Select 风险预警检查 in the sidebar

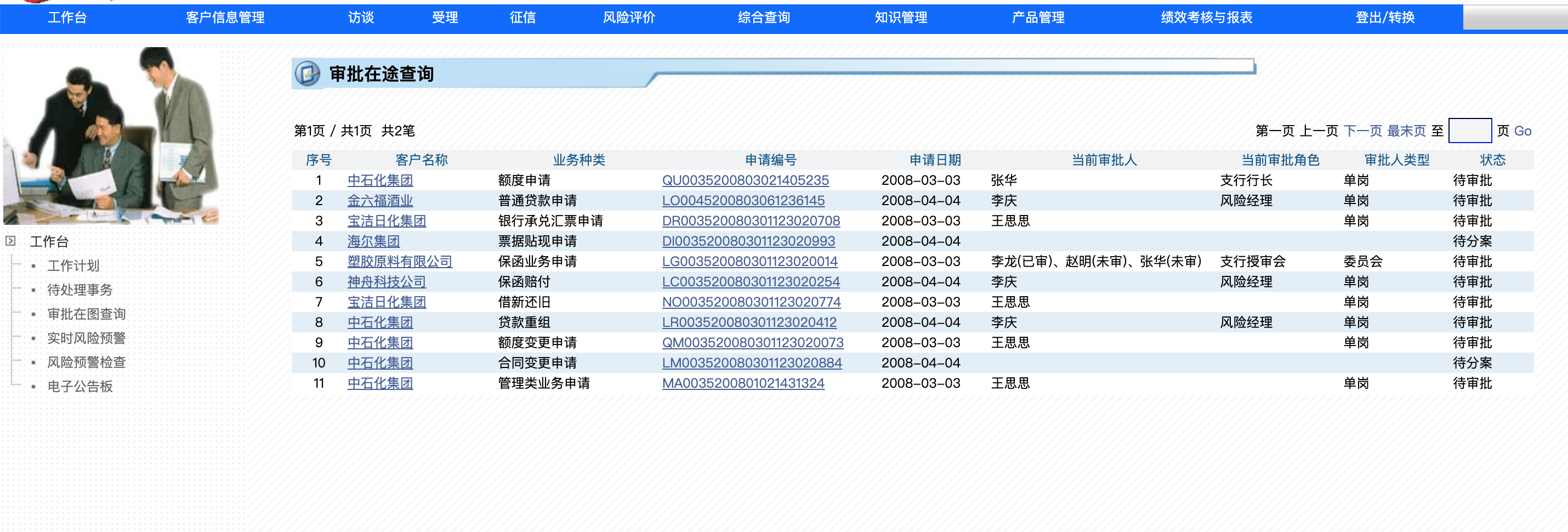coord(87,362)
